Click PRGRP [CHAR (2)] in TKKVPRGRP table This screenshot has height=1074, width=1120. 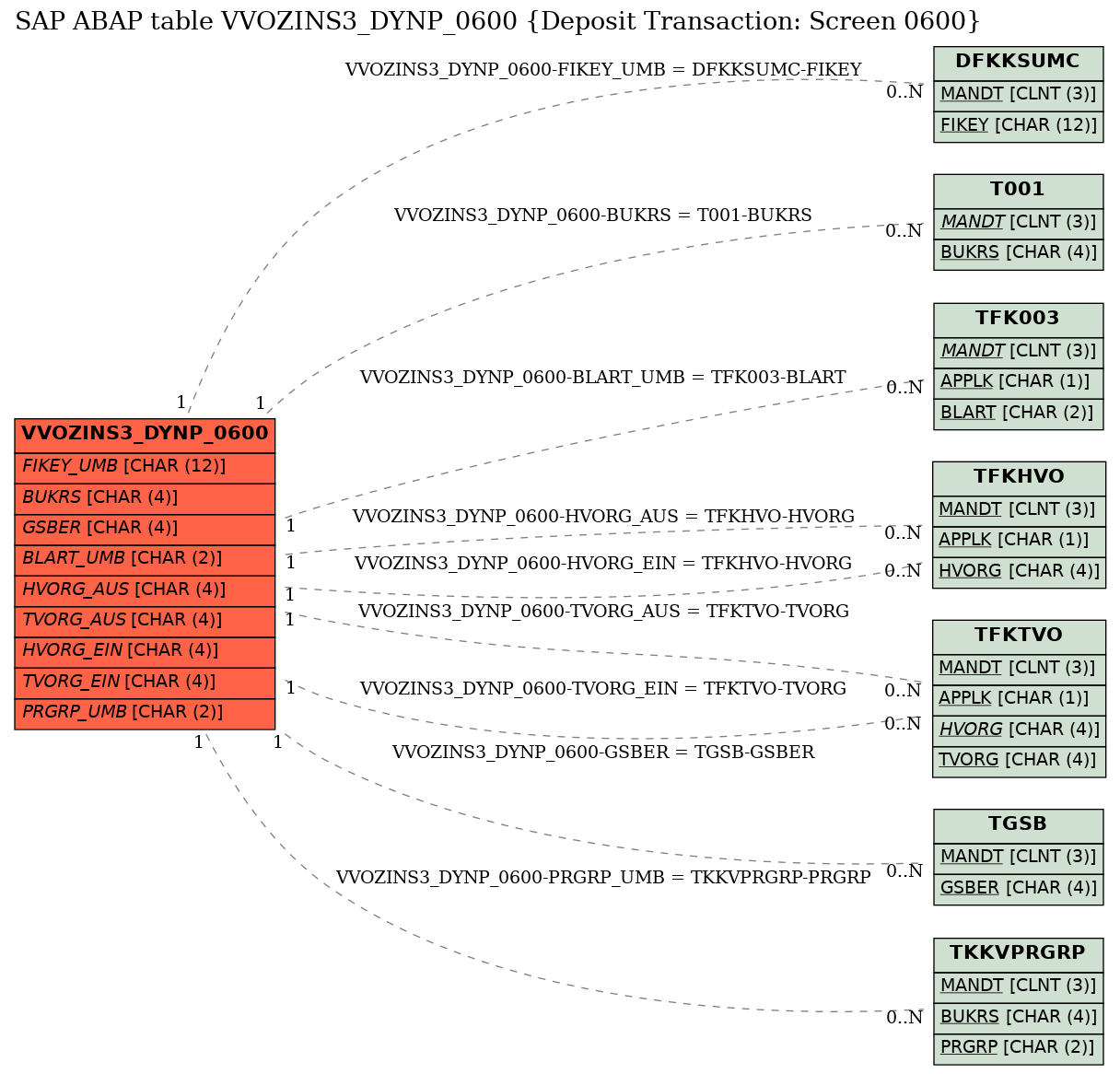[x=1018, y=1047]
